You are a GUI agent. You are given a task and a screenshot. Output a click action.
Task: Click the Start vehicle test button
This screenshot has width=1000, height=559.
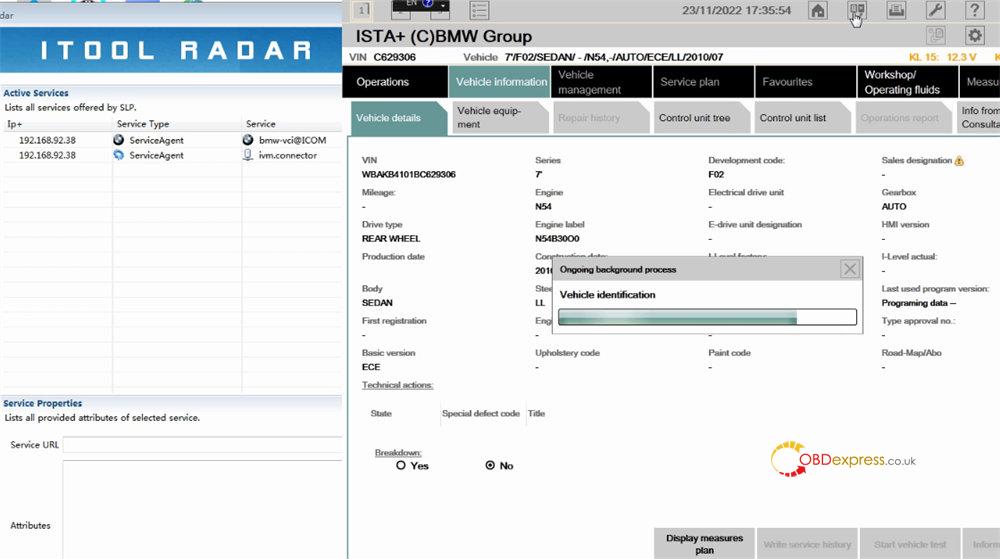(910, 544)
